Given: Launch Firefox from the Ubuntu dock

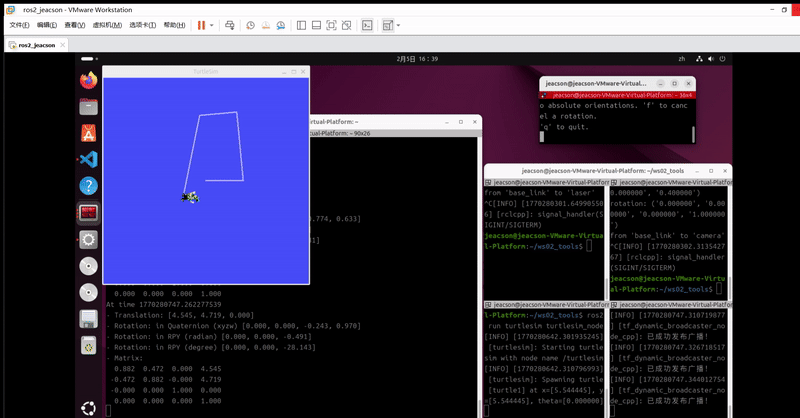Looking at the screenshot, I should 88,79.
